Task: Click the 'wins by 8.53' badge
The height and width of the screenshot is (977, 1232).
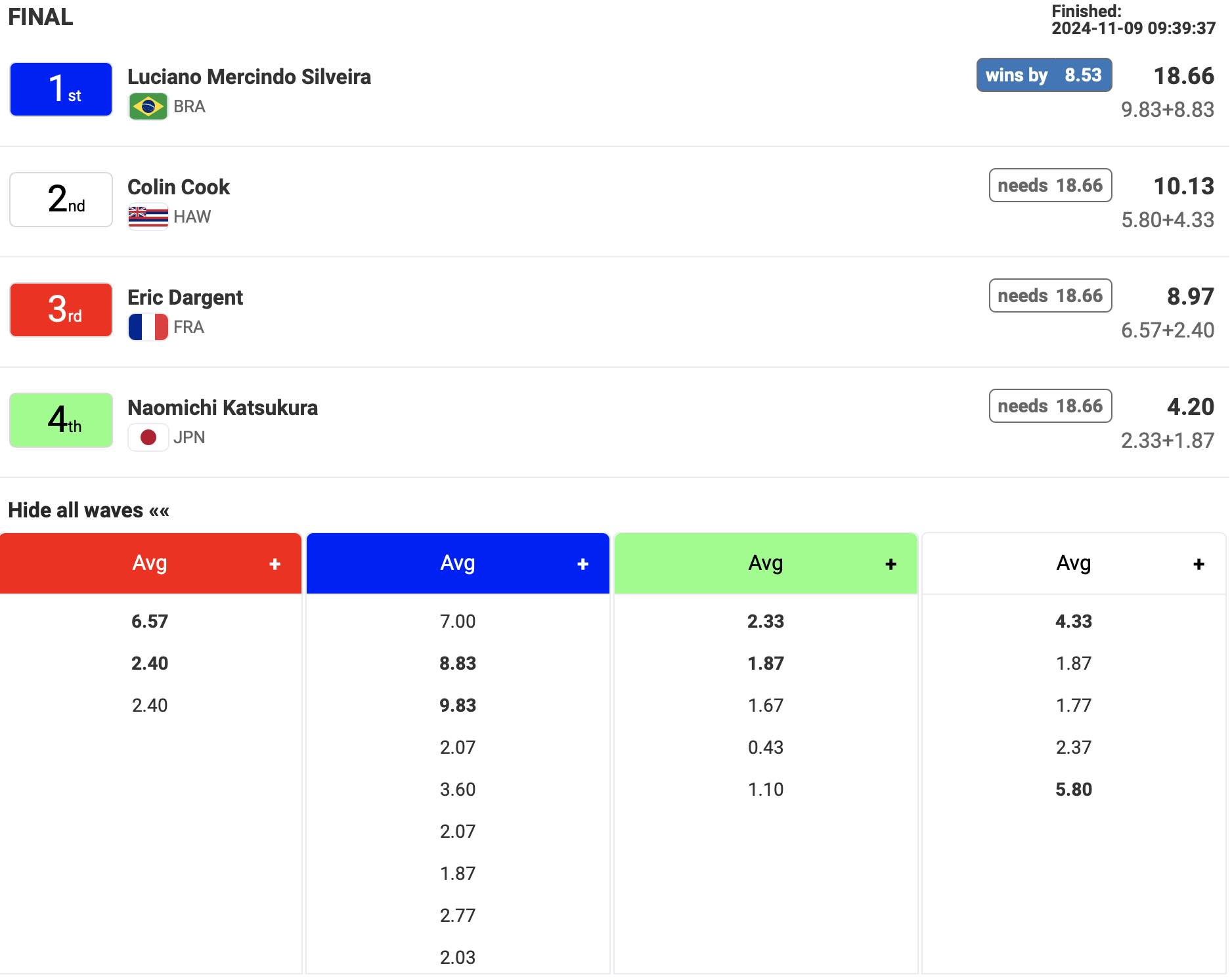Action: (1044, 75)
